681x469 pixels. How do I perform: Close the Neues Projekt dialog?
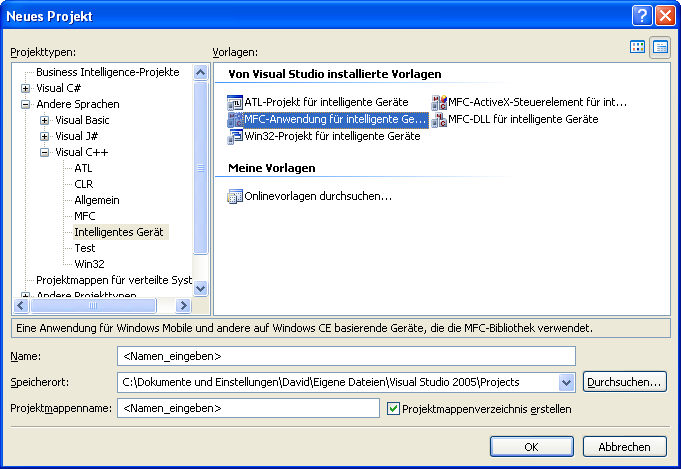pyautogui.click(x=665, y=16)
